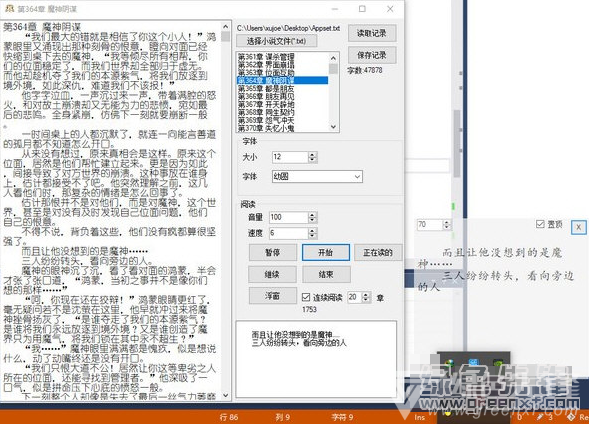Screen dimensions: 589x424
Task: Click the 正在读的 button
Action: click(378, 252)
